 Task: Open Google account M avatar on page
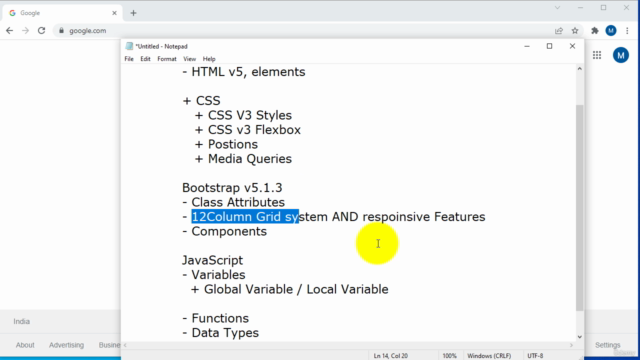tap(621, 55)
